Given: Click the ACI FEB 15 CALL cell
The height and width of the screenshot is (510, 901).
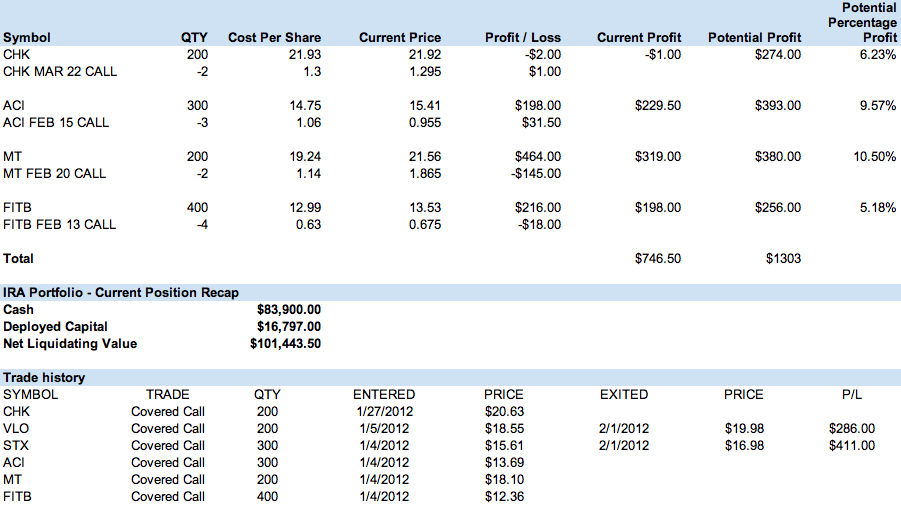Looking at the screenshot, I should pyautogui.click(x=56, y=123).
